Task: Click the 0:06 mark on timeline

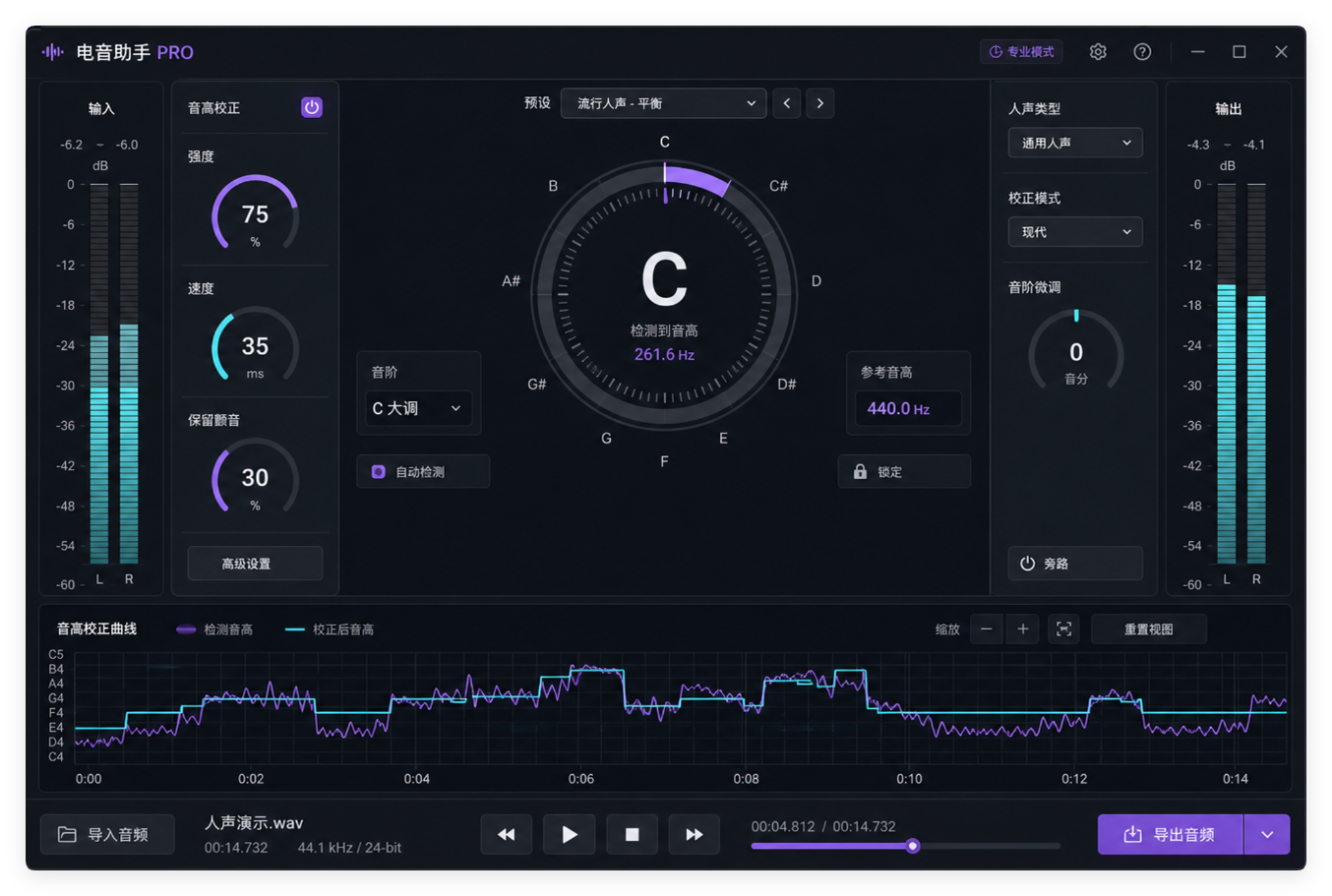Action: coord(581,779)
